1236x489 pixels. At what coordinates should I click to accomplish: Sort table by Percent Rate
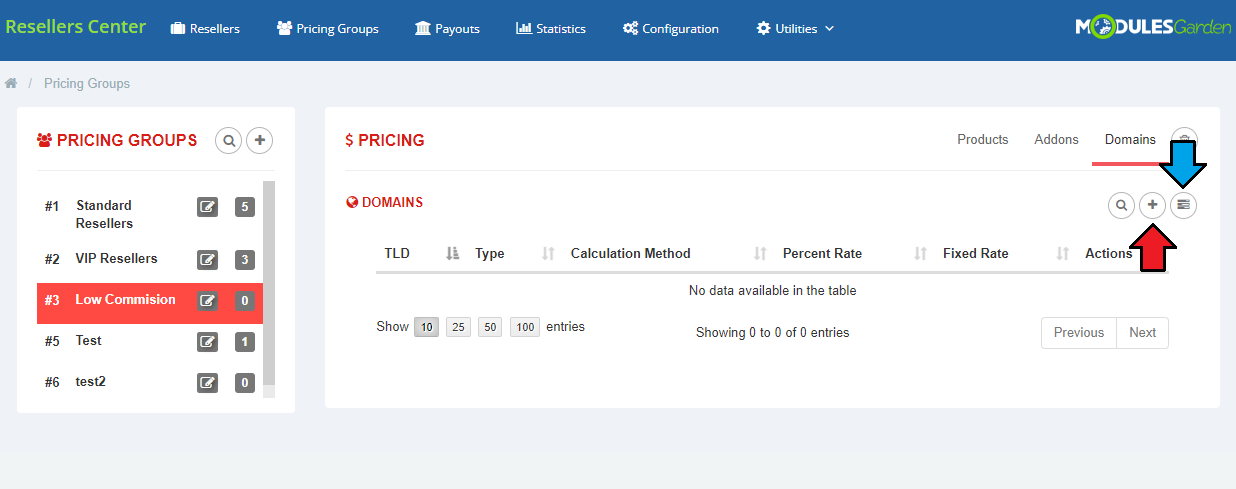pos(855,253)
